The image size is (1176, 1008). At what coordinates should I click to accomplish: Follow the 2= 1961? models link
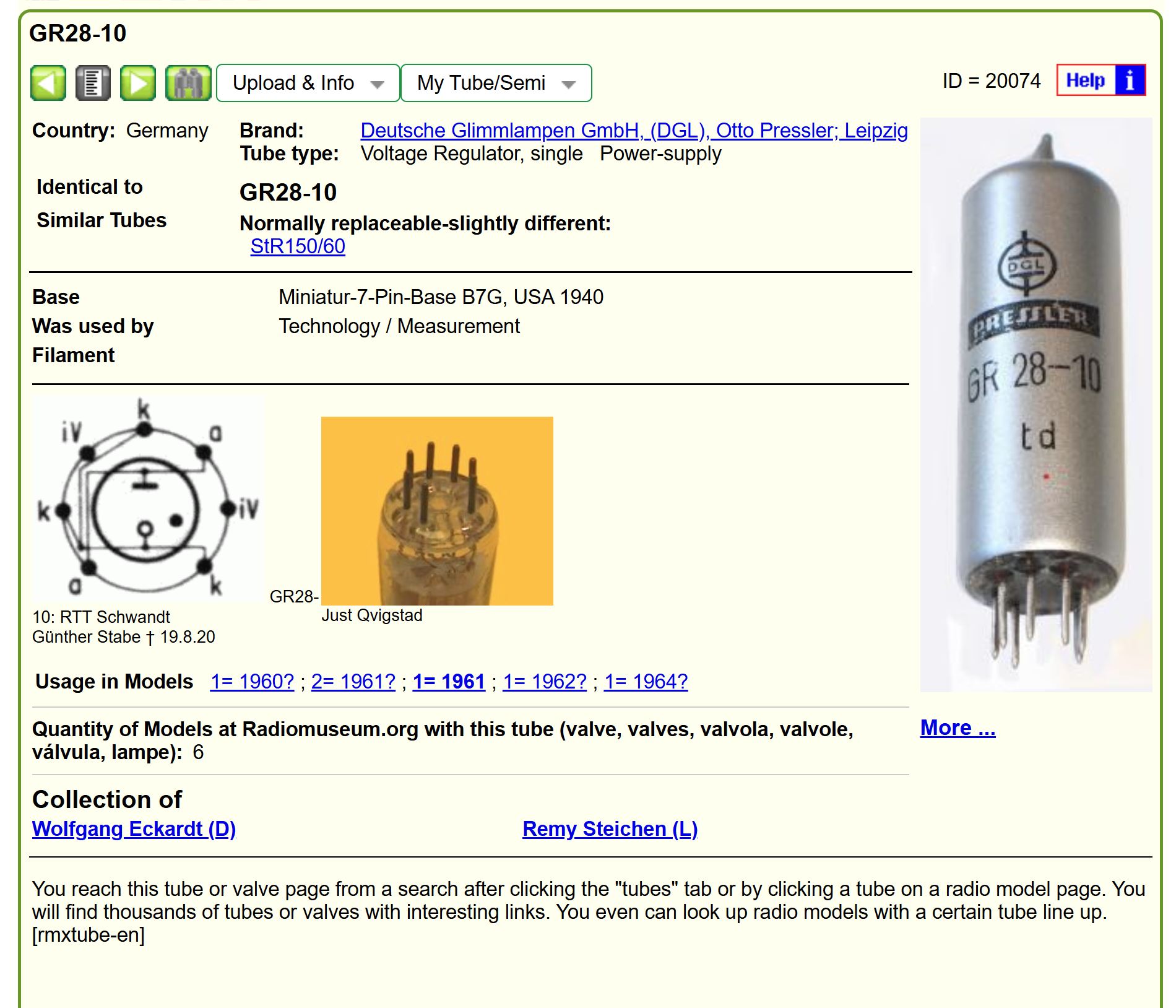pos(353,682)
